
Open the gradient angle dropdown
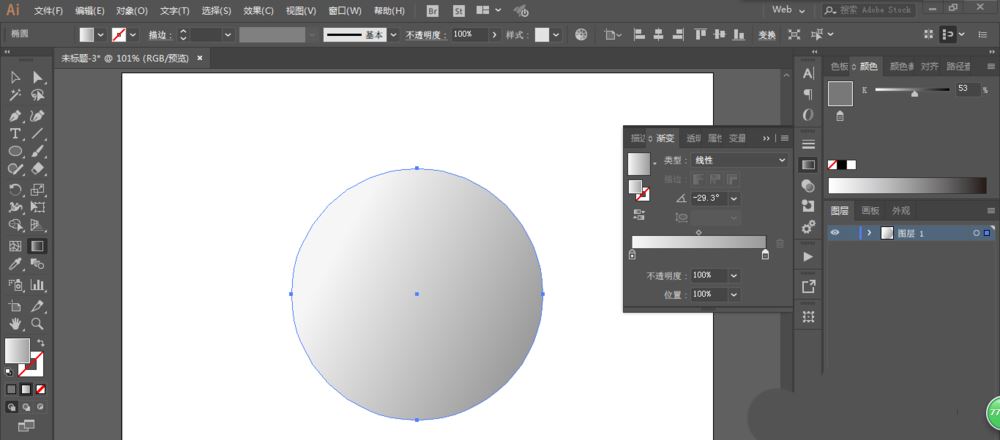click(x=734, y=199)
